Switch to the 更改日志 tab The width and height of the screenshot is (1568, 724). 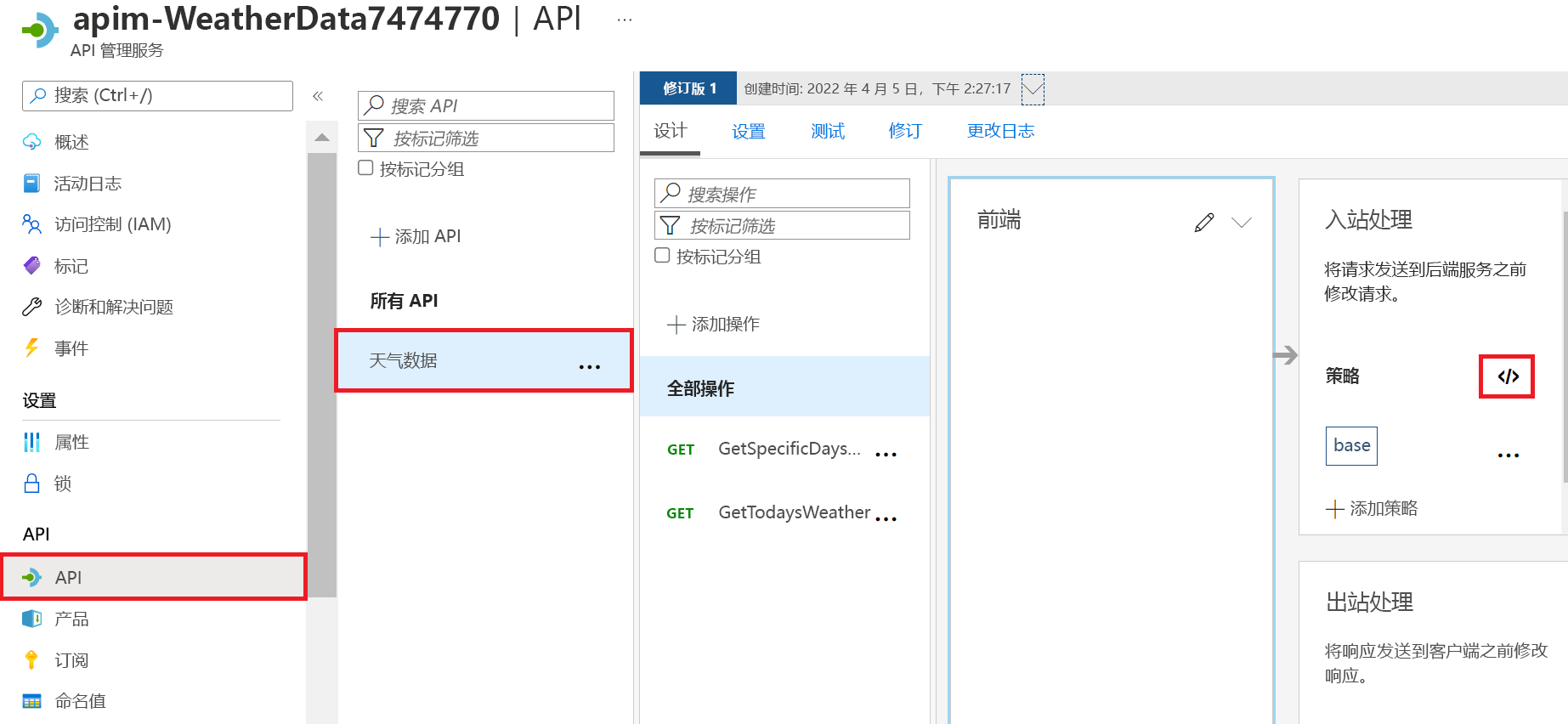pos(1000,131)
